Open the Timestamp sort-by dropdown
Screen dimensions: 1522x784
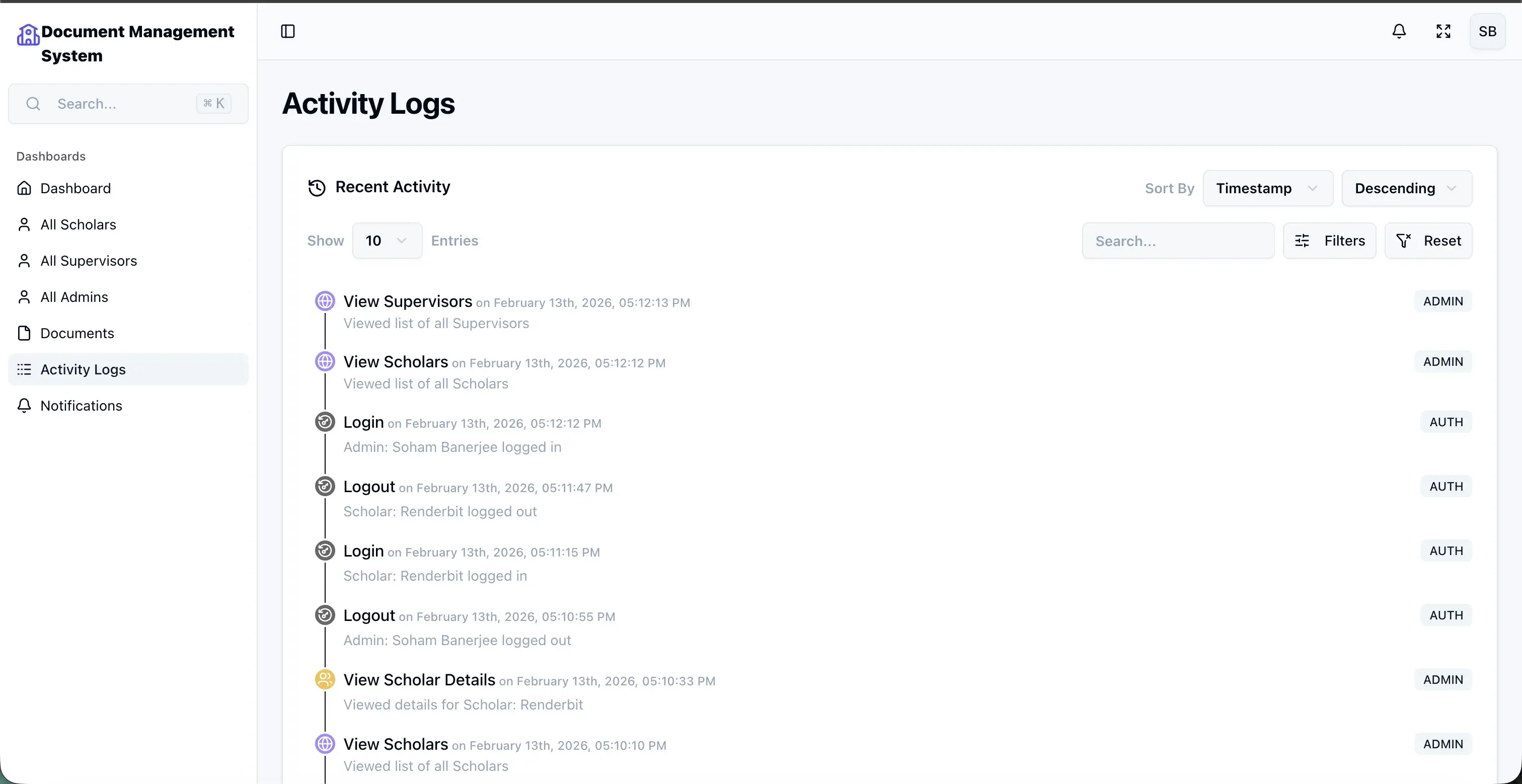[1267, 189]
